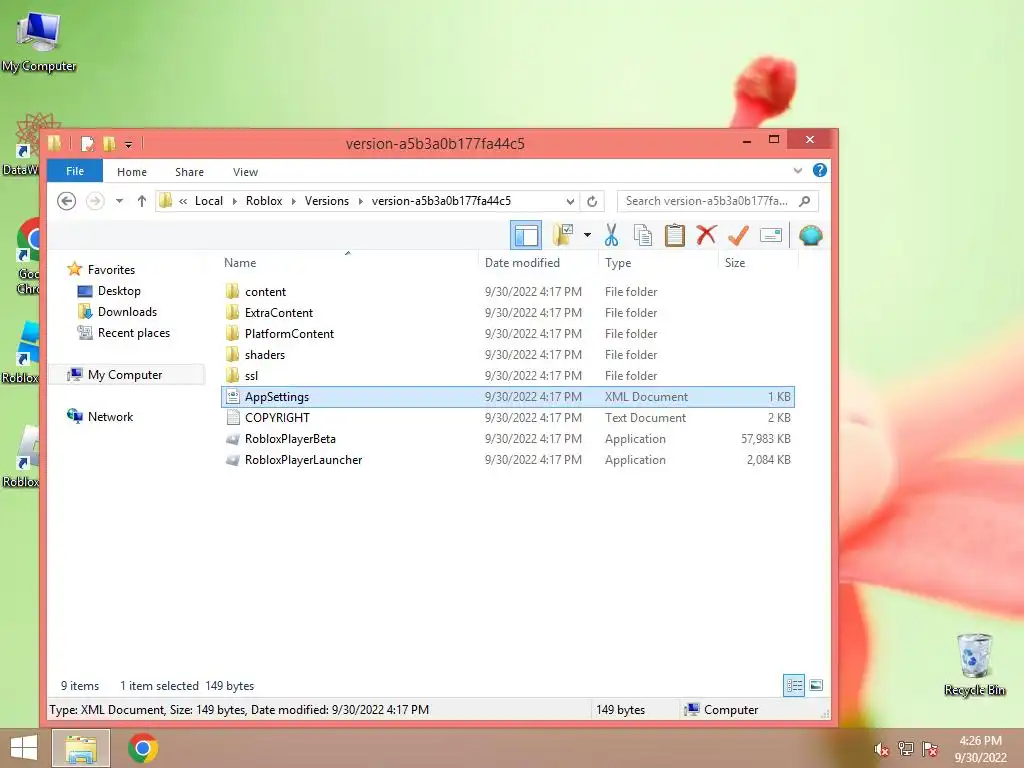Viewport: 1024px width, 768px height.
Task: Select the AppSettings XML file
Action: tap(507, 396)
